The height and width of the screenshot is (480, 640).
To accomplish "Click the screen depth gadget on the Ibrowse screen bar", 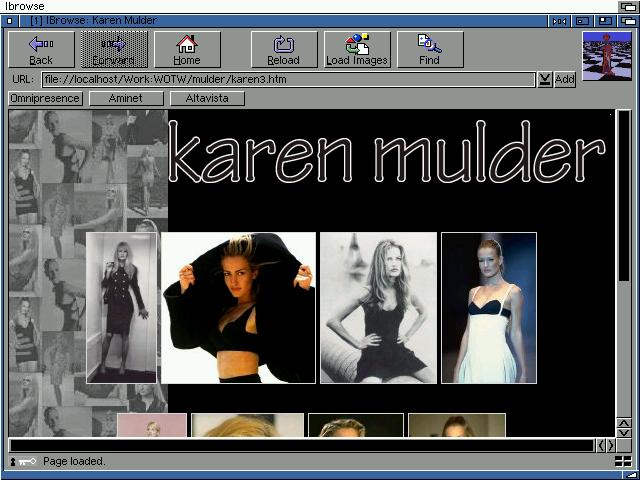I will (628, 7).
